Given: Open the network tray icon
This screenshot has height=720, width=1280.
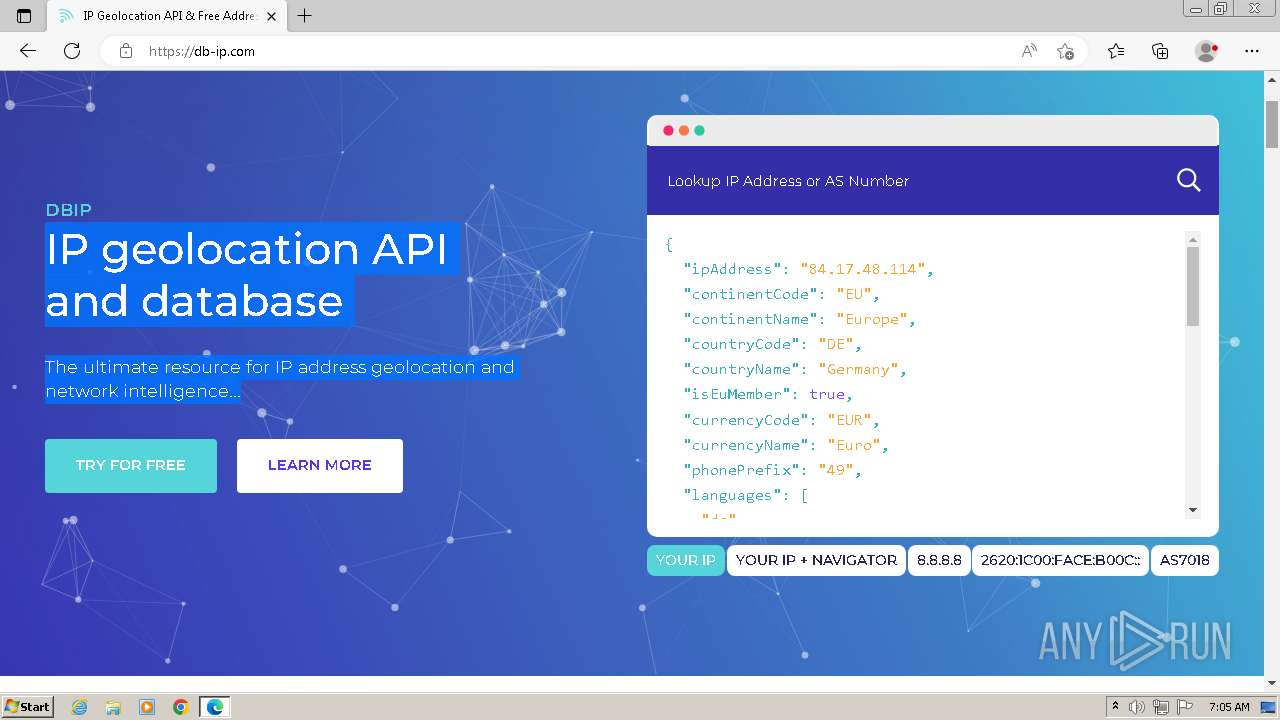Looking at the screenshot, I should pyautogui.click(x=1161, y=707).
